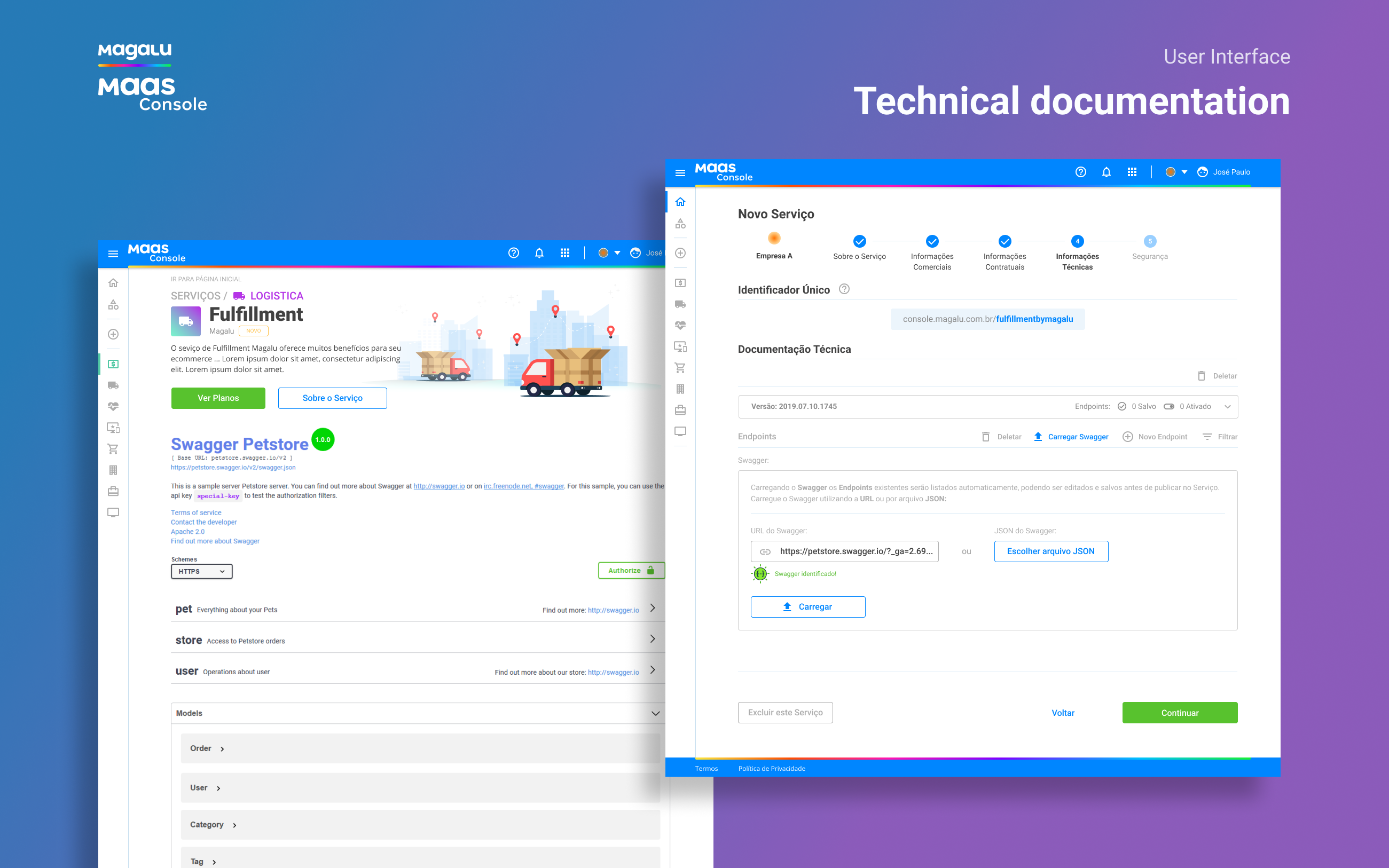Toggle the 0 Ativado endpoints switch
The image size is (1389, 868).
1168,406
